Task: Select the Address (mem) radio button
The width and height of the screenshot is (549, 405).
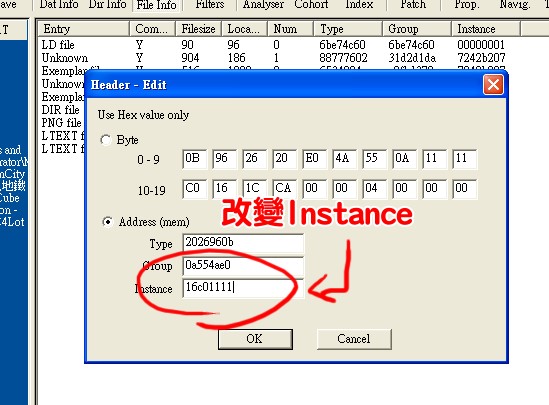Action: [x=107, y=222]
